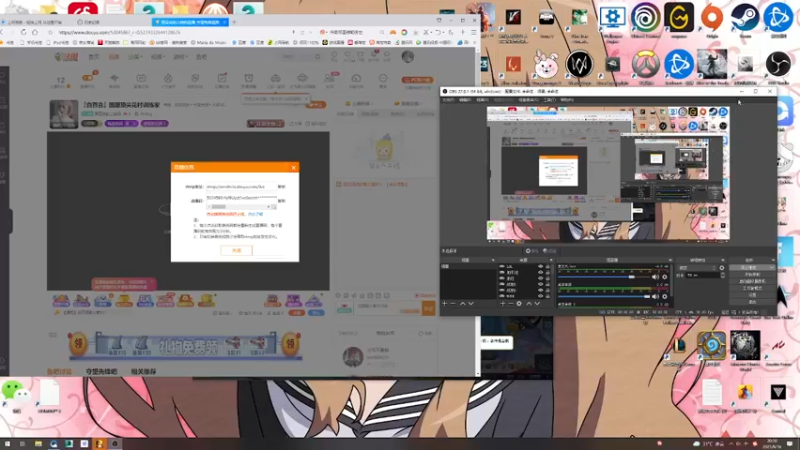Open the File menu in OBS menu bar
Viewport: 800px width, 450px height.
coord(448,100)
